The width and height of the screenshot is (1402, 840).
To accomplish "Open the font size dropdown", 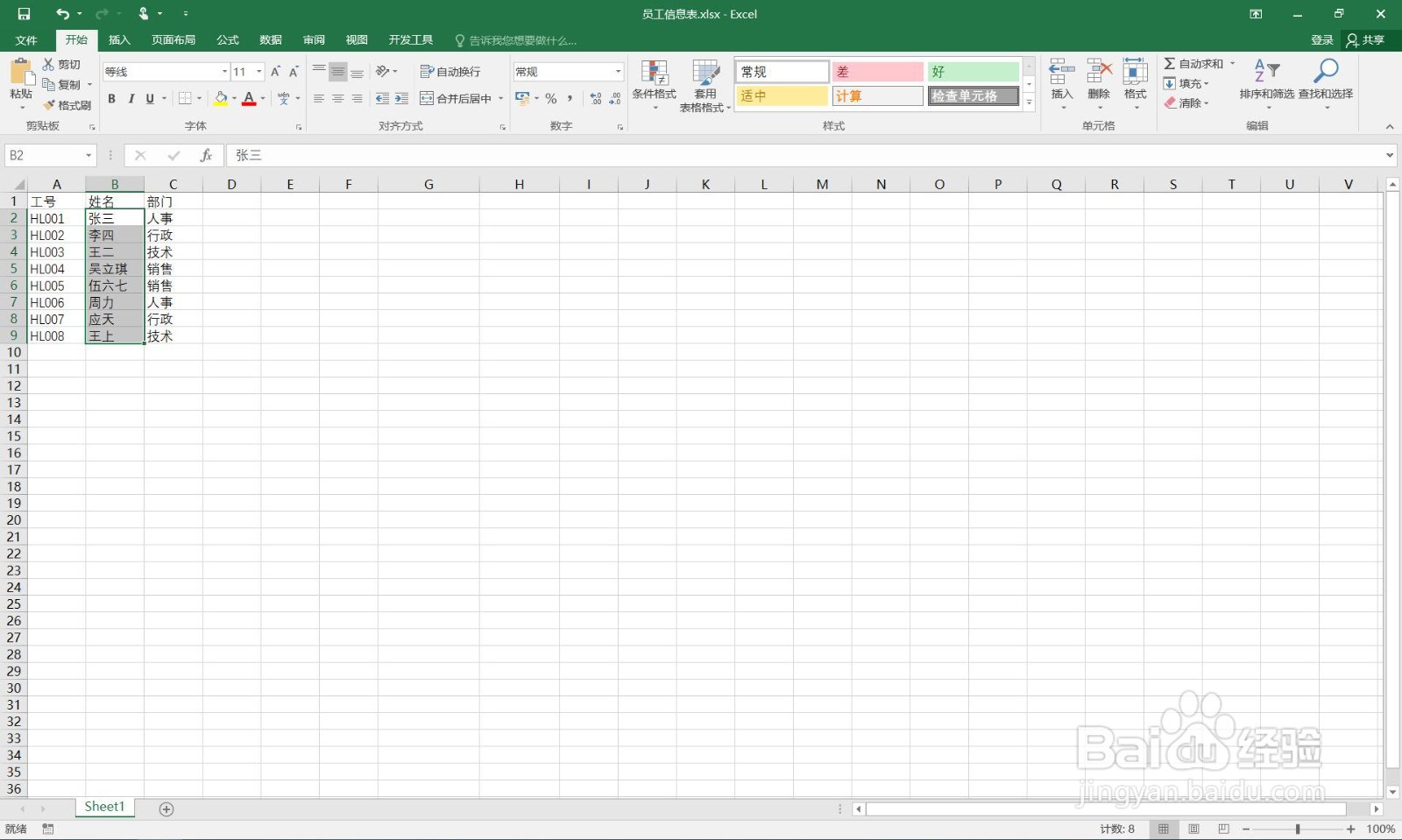I will [259, 72].
